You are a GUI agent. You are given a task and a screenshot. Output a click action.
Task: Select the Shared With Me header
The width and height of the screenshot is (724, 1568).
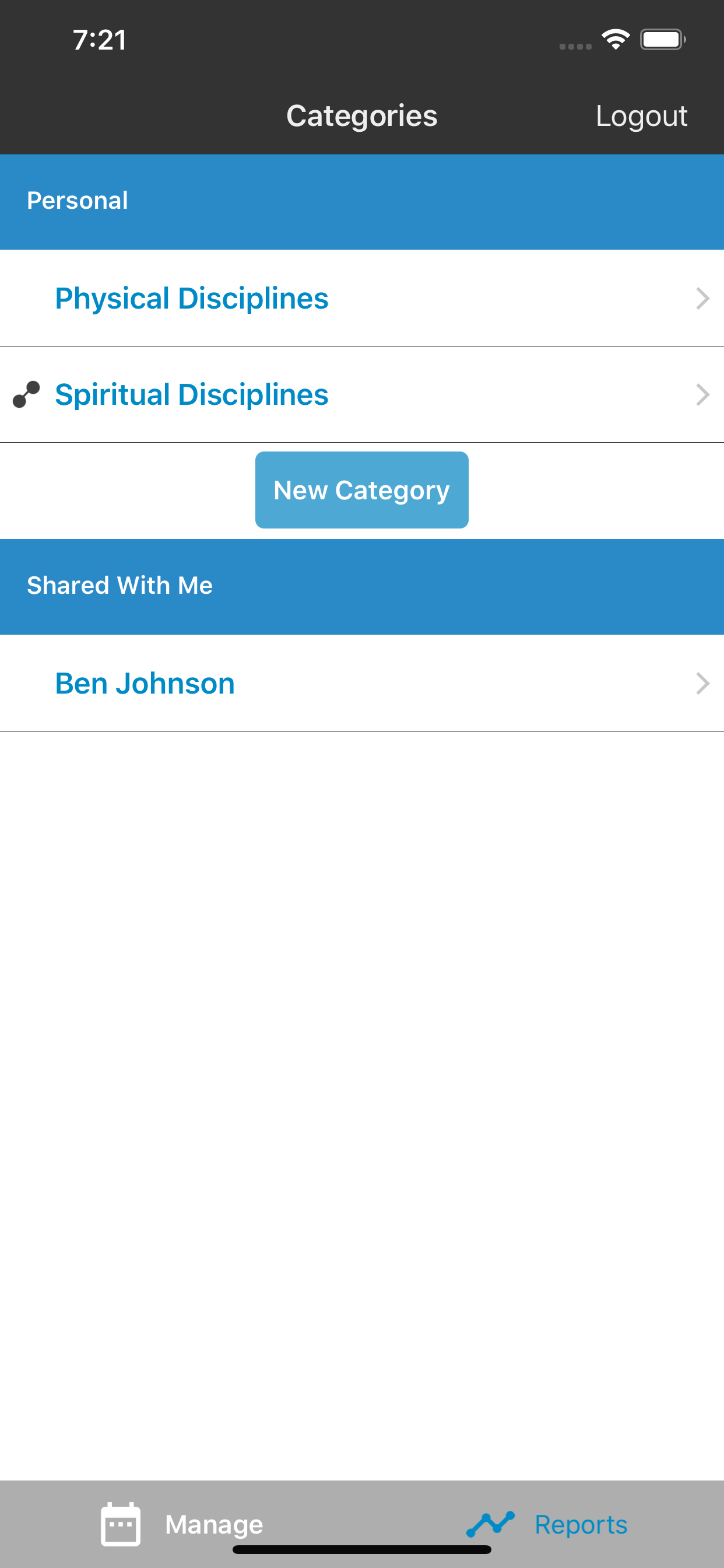[x=362, y=586]
